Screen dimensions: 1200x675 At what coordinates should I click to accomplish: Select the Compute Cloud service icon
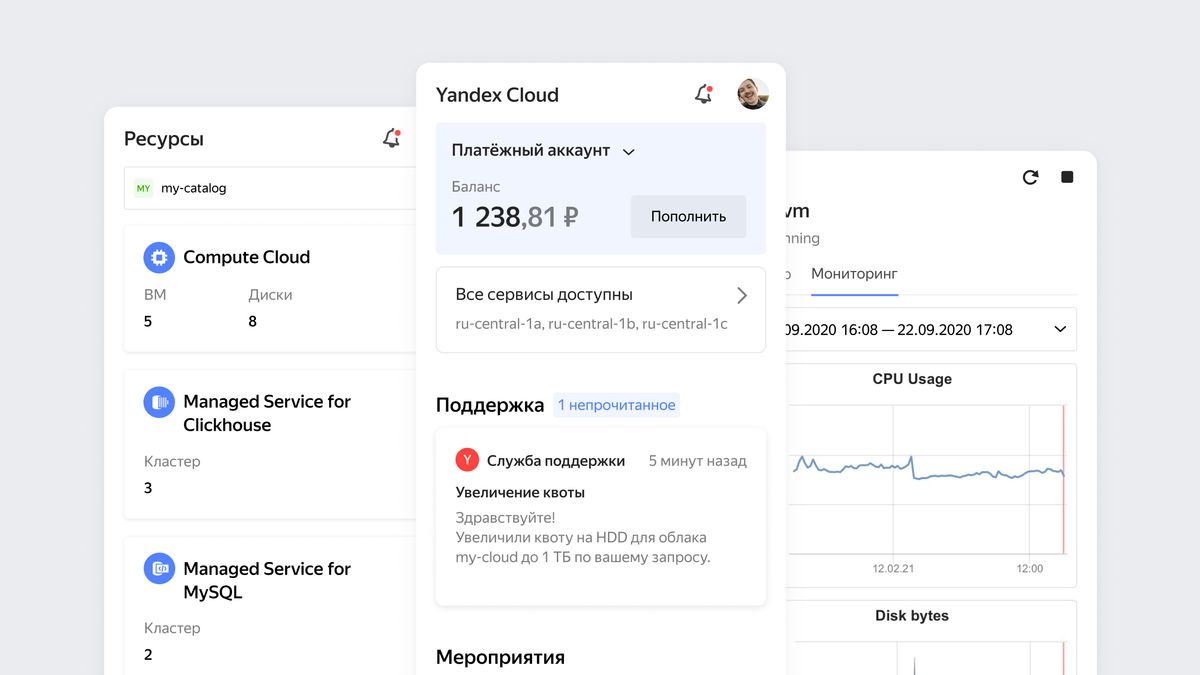(x=158, y=257)
